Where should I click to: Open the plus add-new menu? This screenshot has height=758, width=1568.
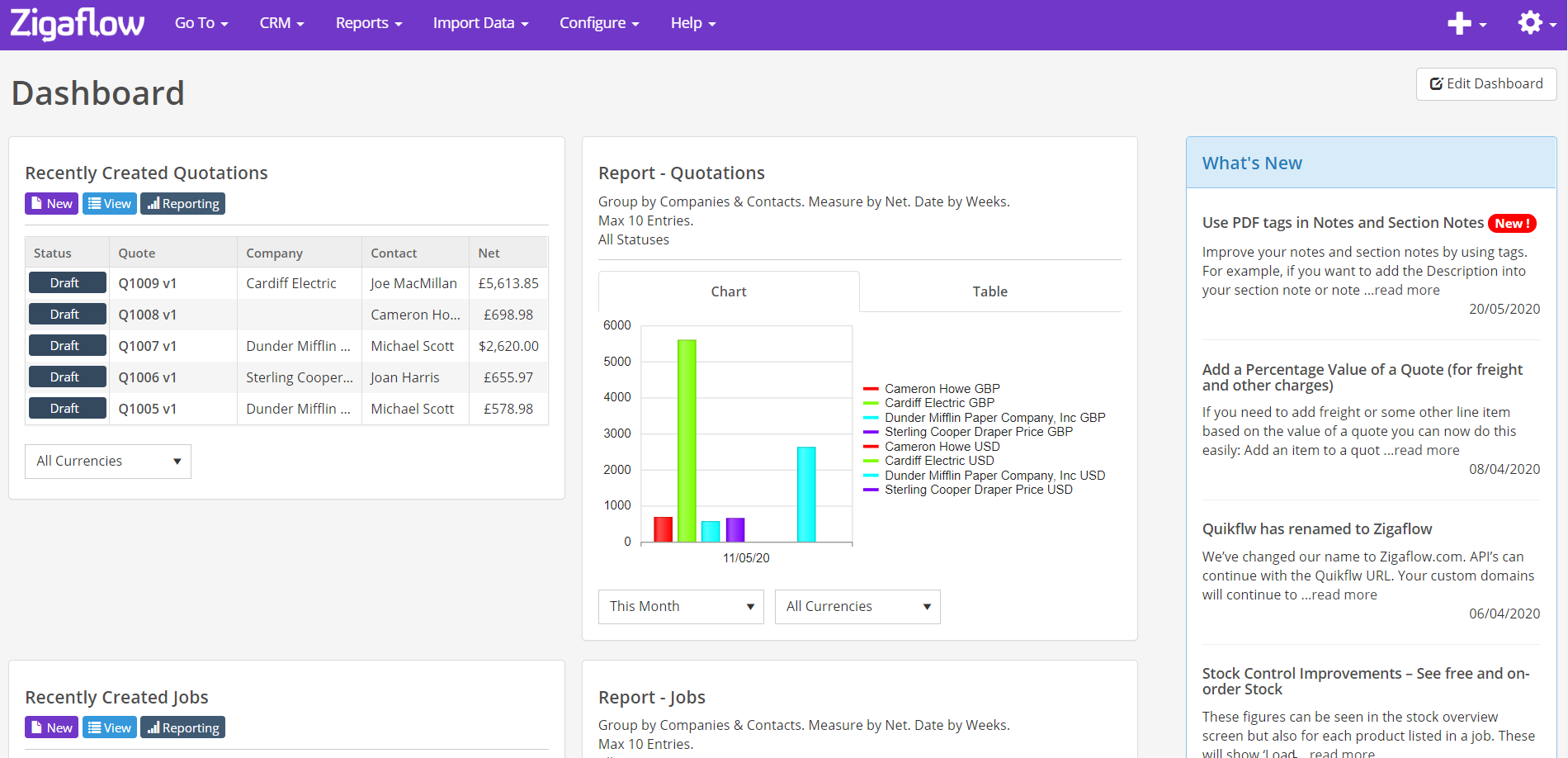[1466, 23]
